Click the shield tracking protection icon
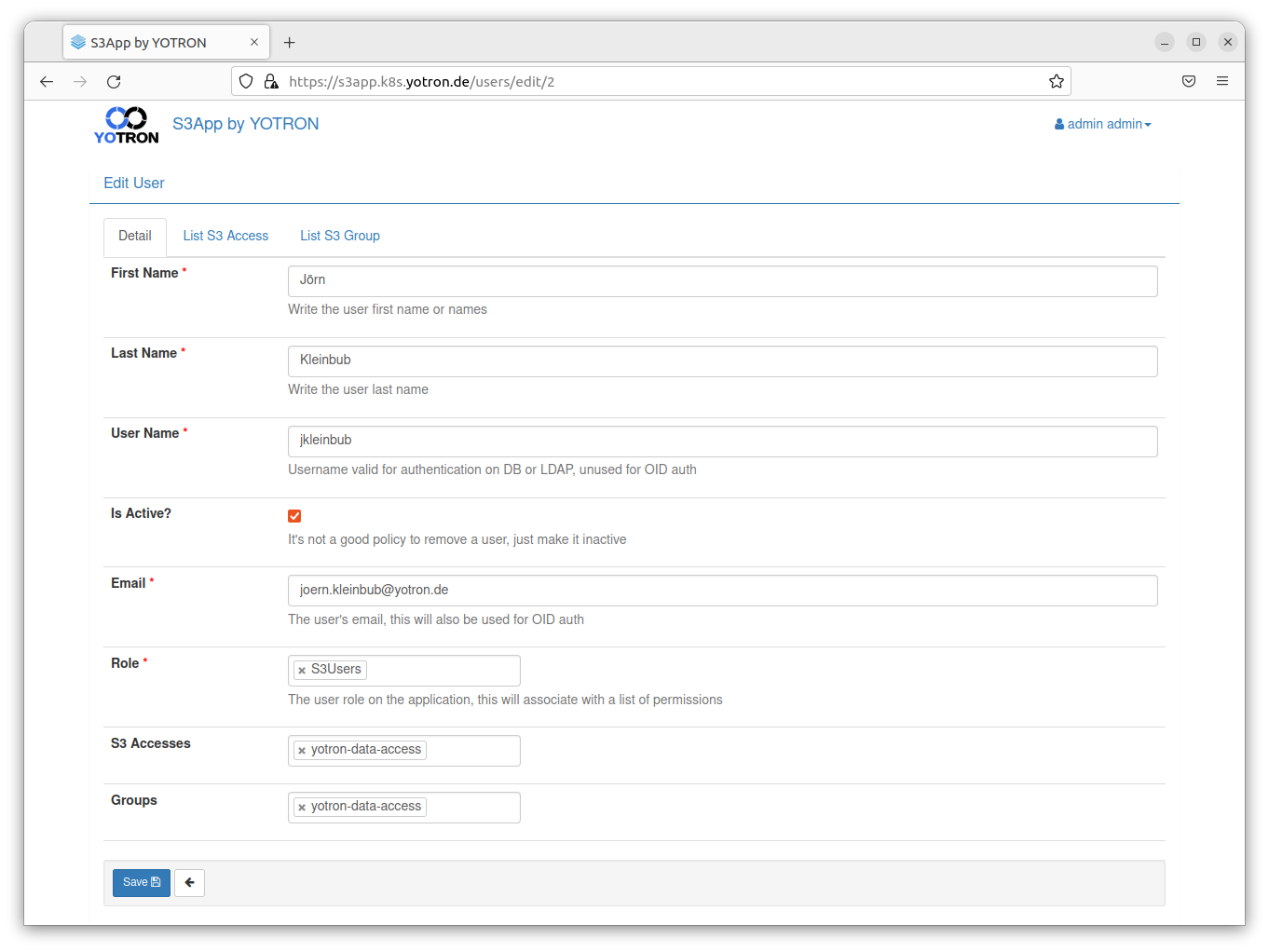The width and height of the screenshot is (1269, 952). point(246,82)
